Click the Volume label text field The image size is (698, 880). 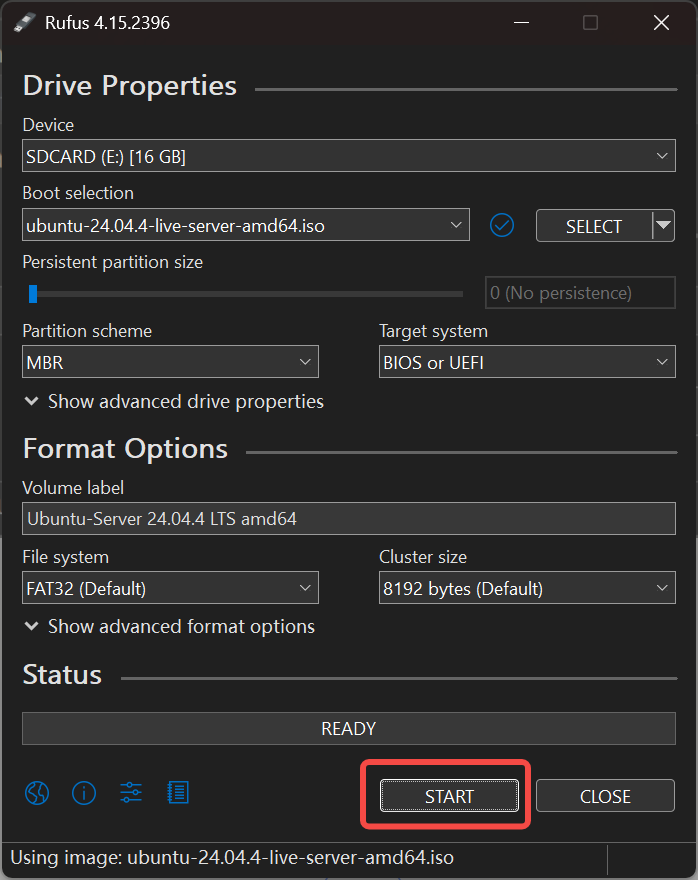pyautogui.click(x=348, y=519)
